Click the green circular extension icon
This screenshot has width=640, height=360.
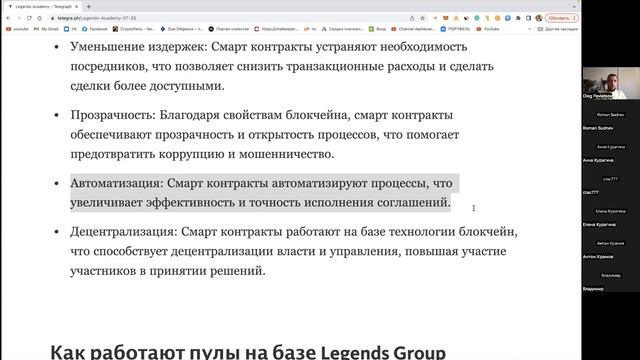tap(477, 18)
